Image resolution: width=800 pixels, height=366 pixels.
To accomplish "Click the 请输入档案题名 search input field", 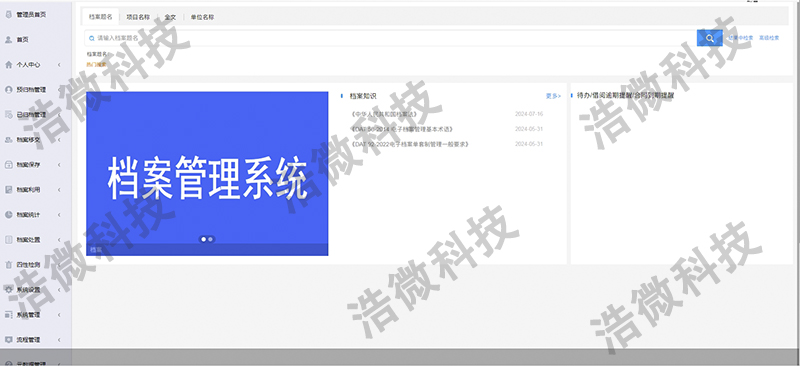I will (391, 38).
